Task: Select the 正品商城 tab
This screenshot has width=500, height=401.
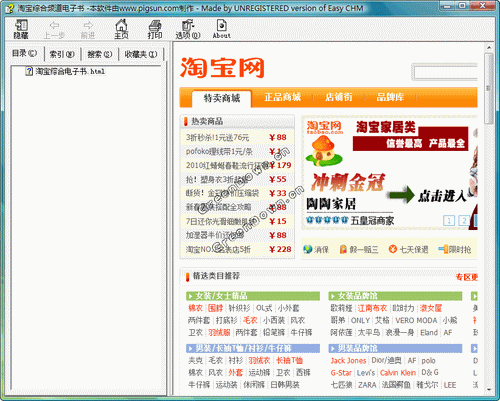Action: 283,97
